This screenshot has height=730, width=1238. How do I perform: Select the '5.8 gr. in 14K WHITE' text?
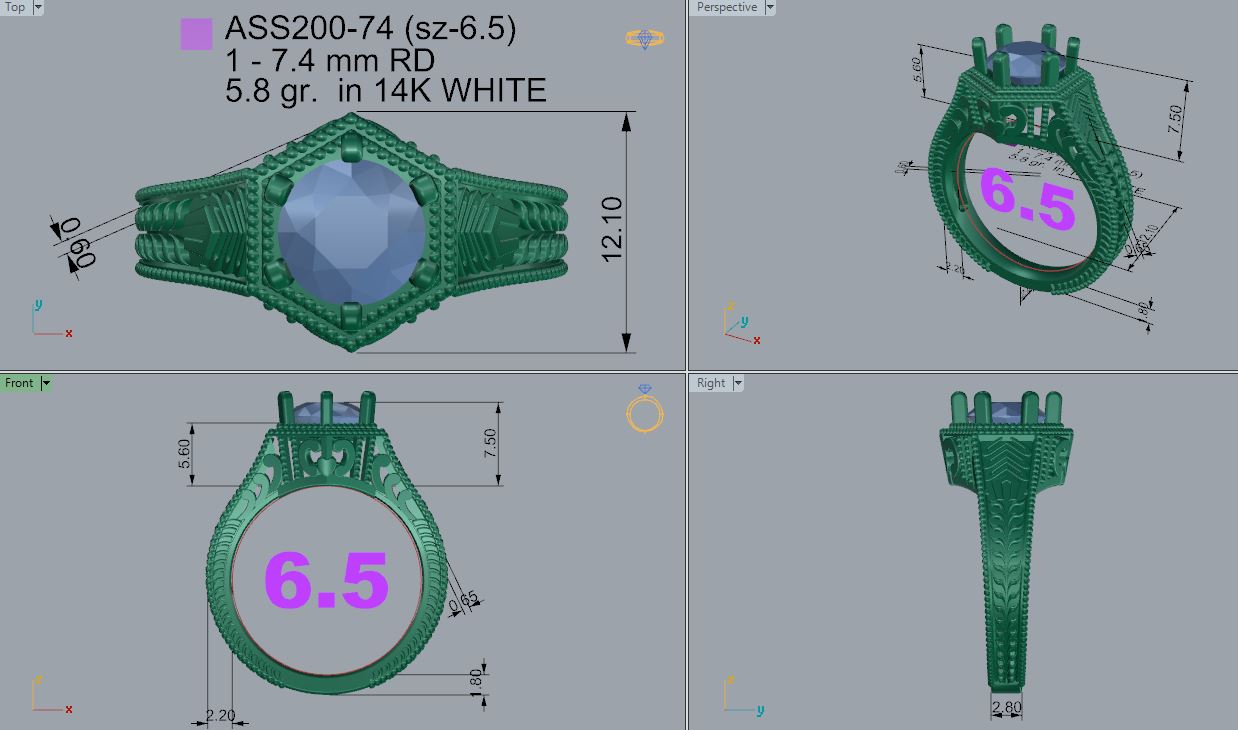click(387, 91)
